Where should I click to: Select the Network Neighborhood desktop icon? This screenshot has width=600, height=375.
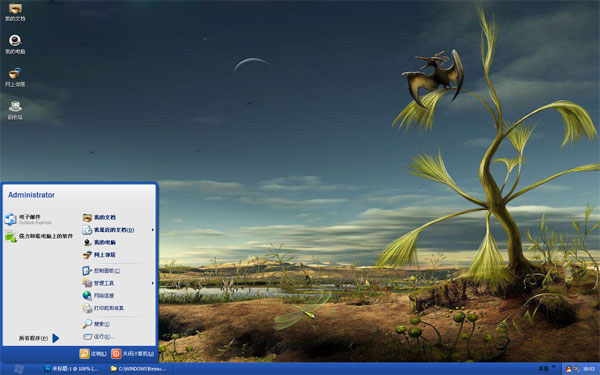[x=15, y=77]
